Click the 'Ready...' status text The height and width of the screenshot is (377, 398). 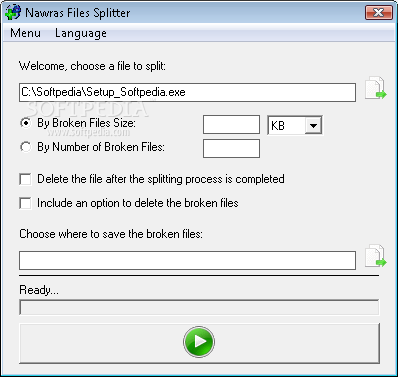(39, 290)
